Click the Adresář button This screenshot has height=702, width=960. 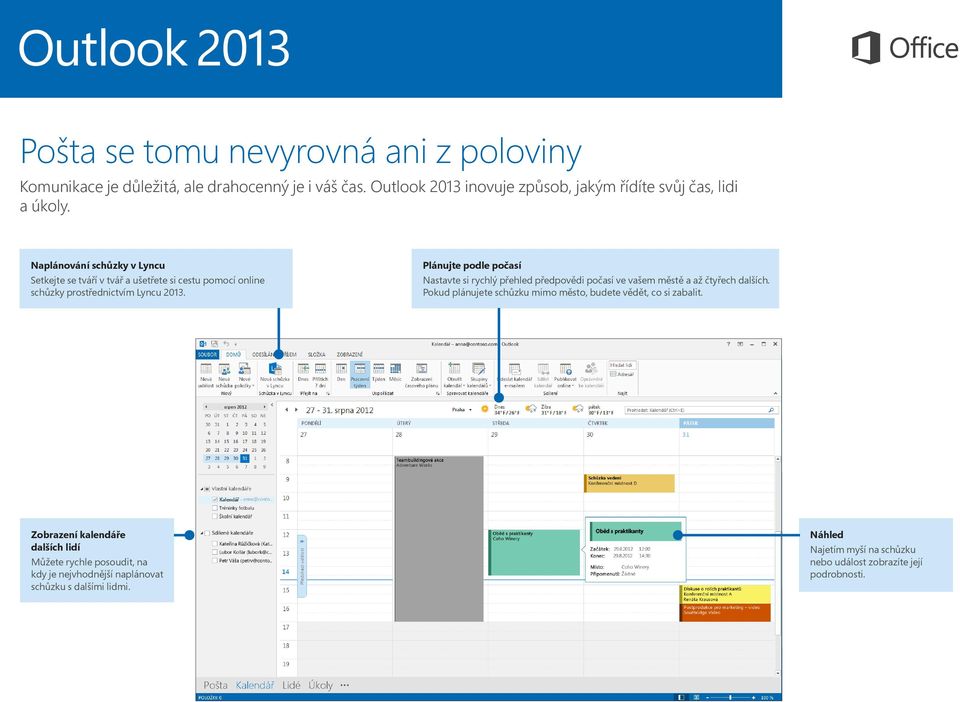pos(622,374)
